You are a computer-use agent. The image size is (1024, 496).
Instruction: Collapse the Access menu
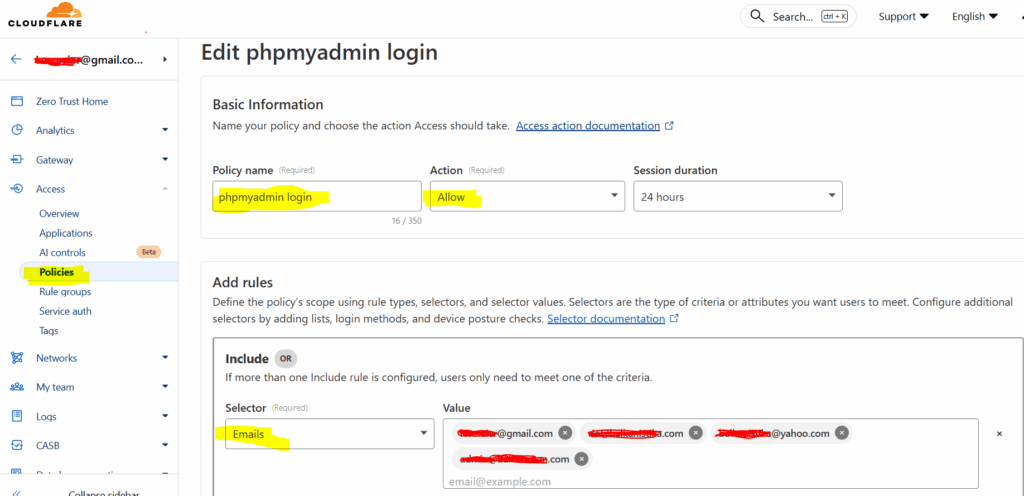pos(165,189)
